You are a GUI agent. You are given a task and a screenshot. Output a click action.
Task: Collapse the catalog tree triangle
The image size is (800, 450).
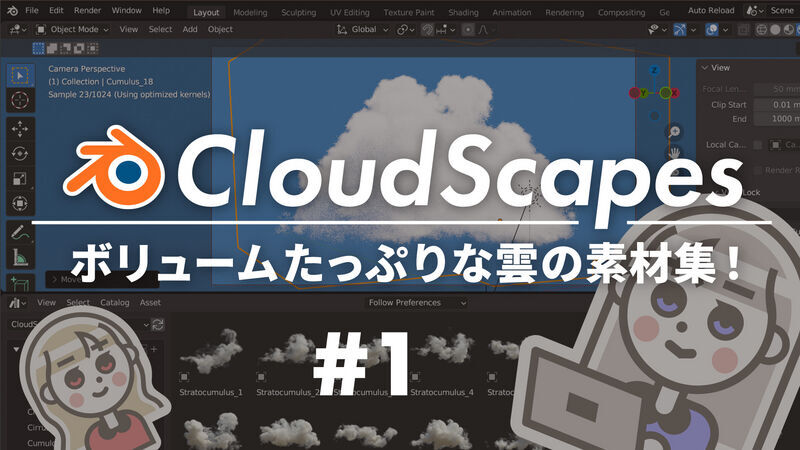tap(16, 349)
